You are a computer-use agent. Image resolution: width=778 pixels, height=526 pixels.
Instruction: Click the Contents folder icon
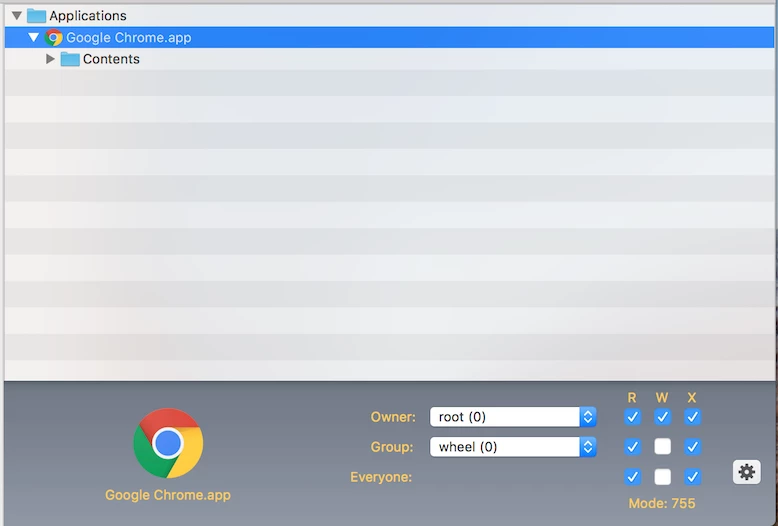[70, 59]
